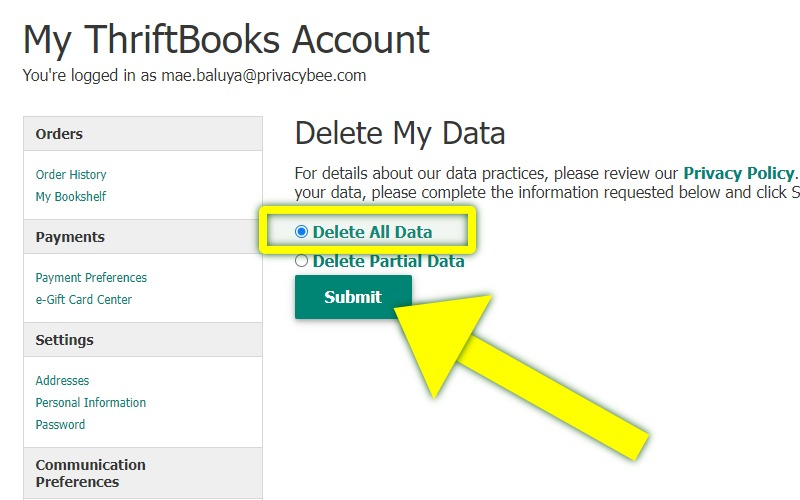
Task: Go to the Password settings link
Action: pos(60,425)
